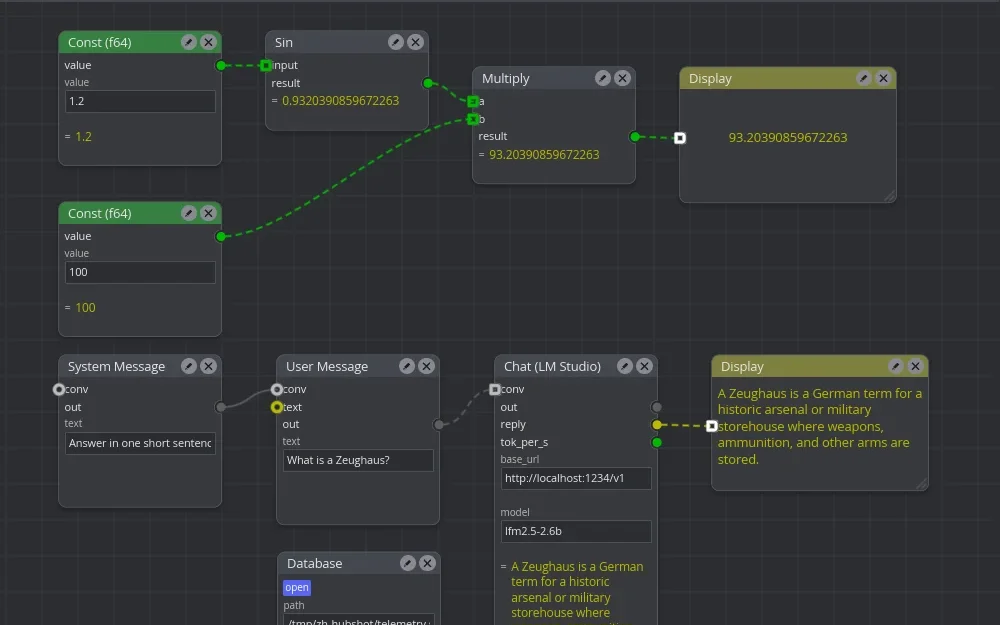Edit the Display node showing the Zeughaus reply

[895, 366]
